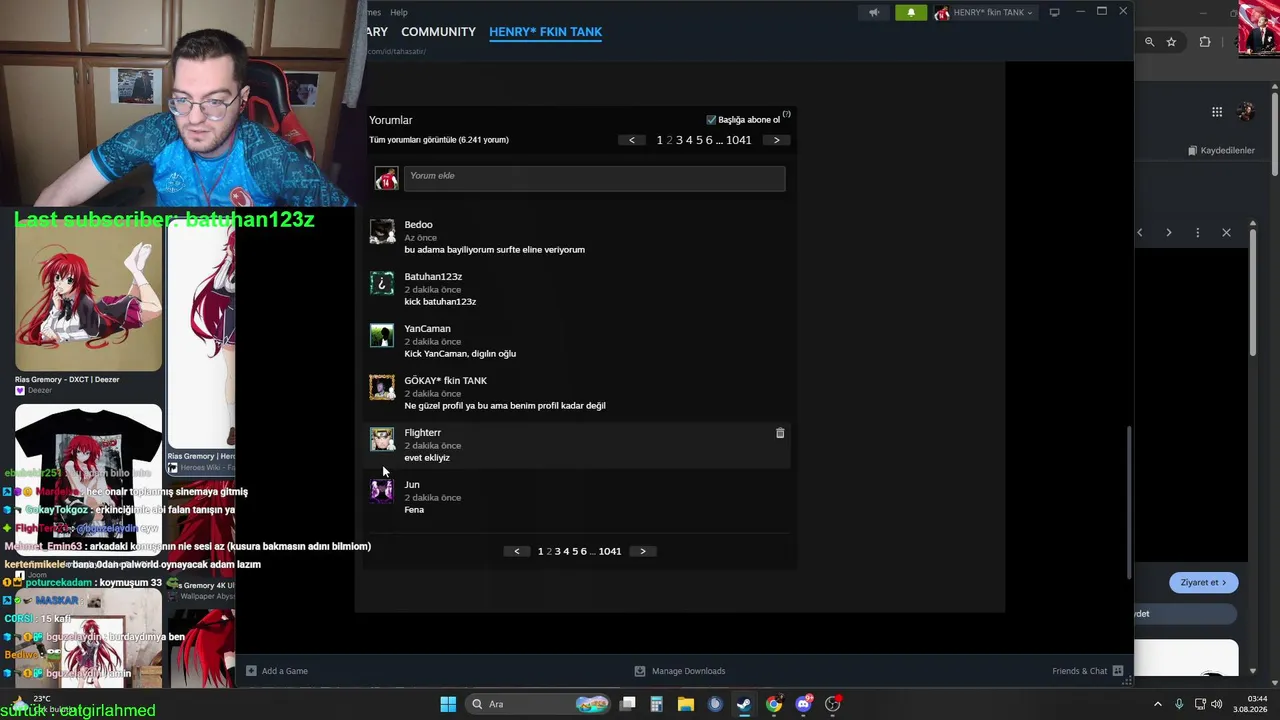Open YanCaman's avatar

382,335
